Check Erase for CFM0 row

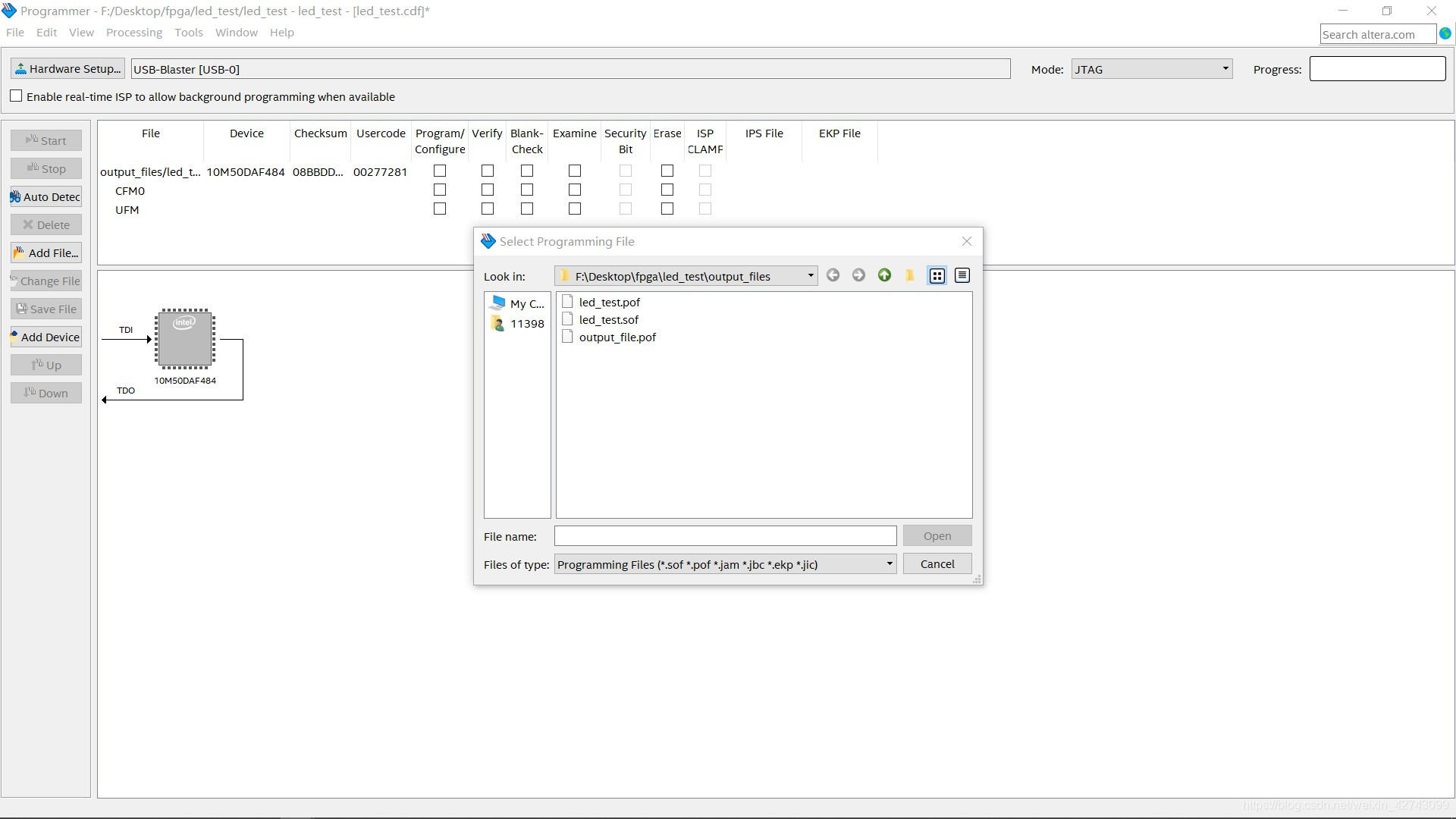[667, 190]
